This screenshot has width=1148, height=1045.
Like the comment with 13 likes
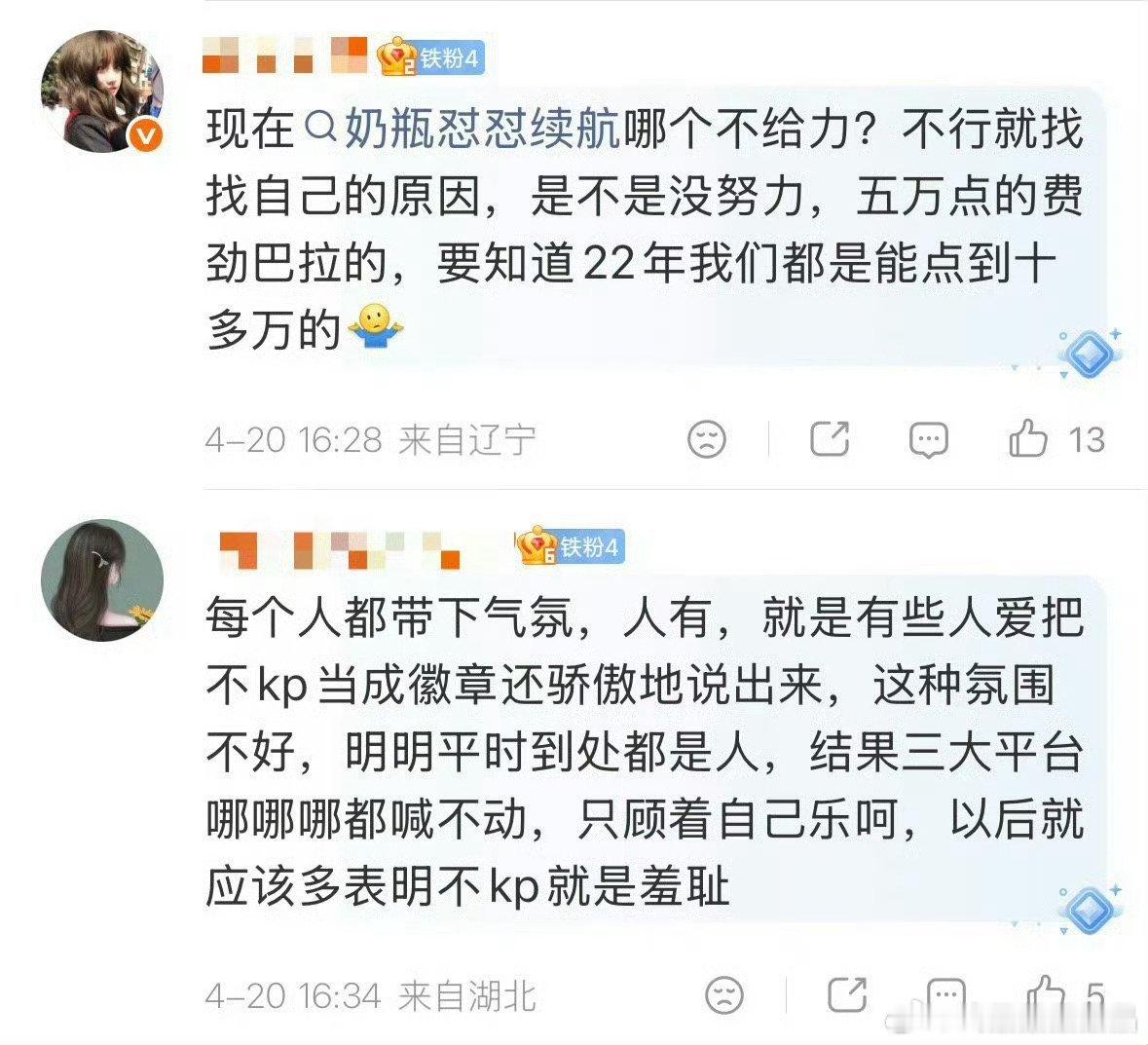(x=1028, y=438)
